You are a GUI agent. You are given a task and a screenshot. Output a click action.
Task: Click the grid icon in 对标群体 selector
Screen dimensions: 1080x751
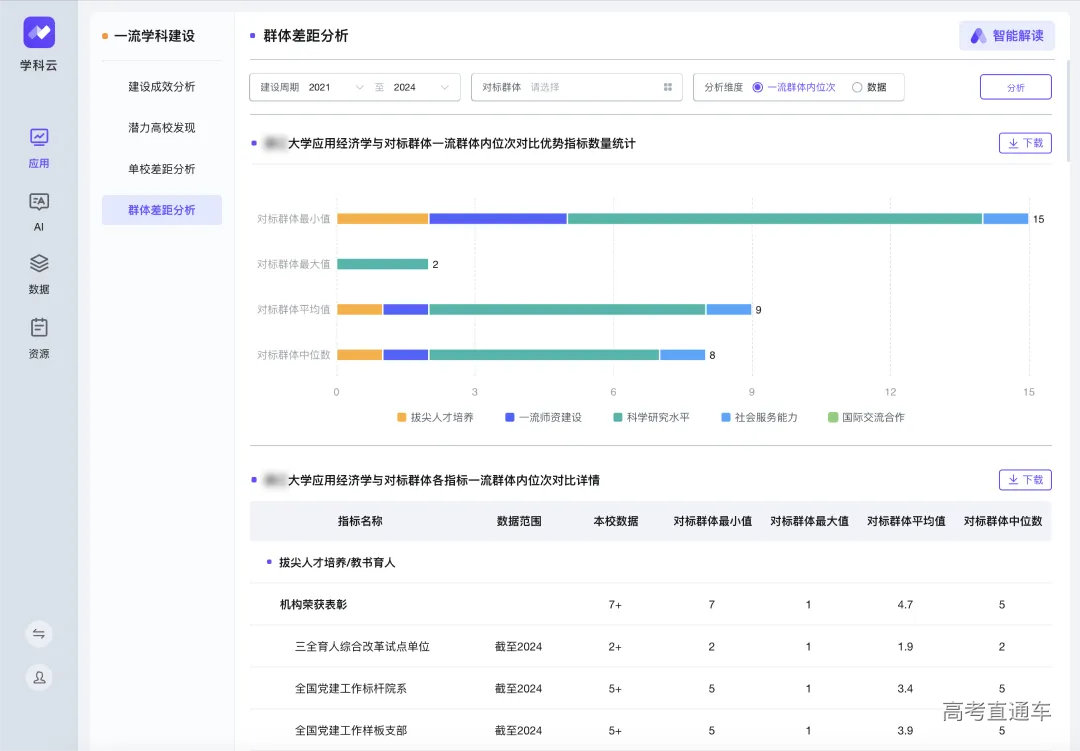click(667, 88)
